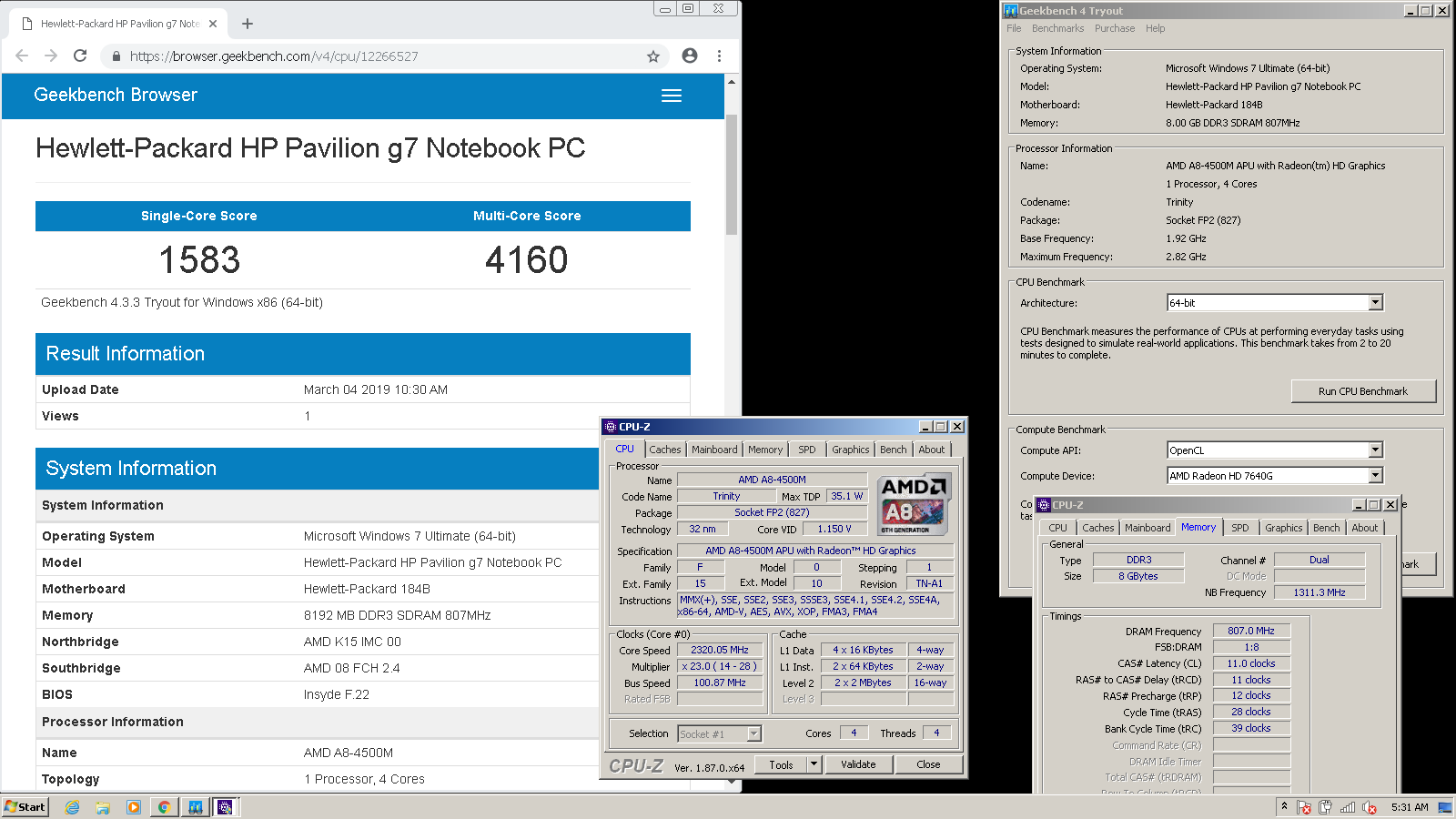Viewport: 1456px width, 819px height.
Task: Open the Windows Start menu
Action: pyautogui.click(x=25, y=807)
